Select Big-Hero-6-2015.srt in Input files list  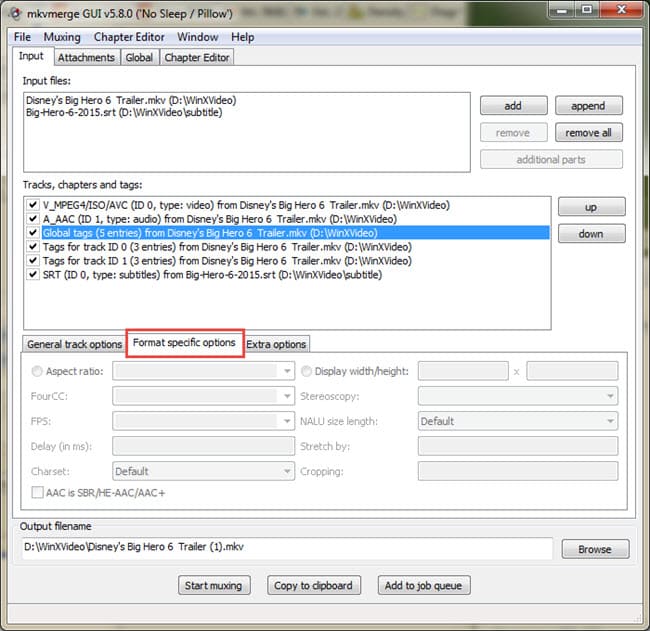tap(125, 113)
